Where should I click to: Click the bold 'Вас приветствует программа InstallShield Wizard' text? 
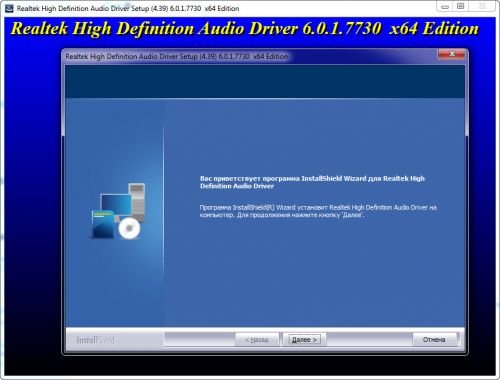click(x=312, y=182)
